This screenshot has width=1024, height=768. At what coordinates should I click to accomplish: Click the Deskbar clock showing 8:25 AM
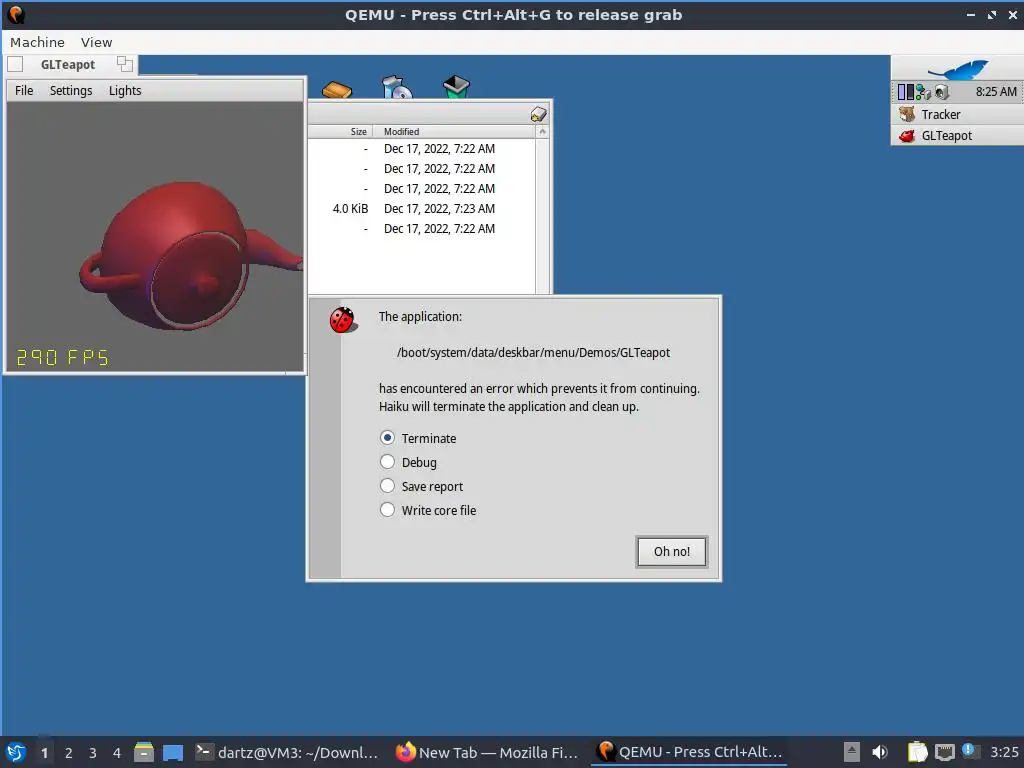click(996, 92)
